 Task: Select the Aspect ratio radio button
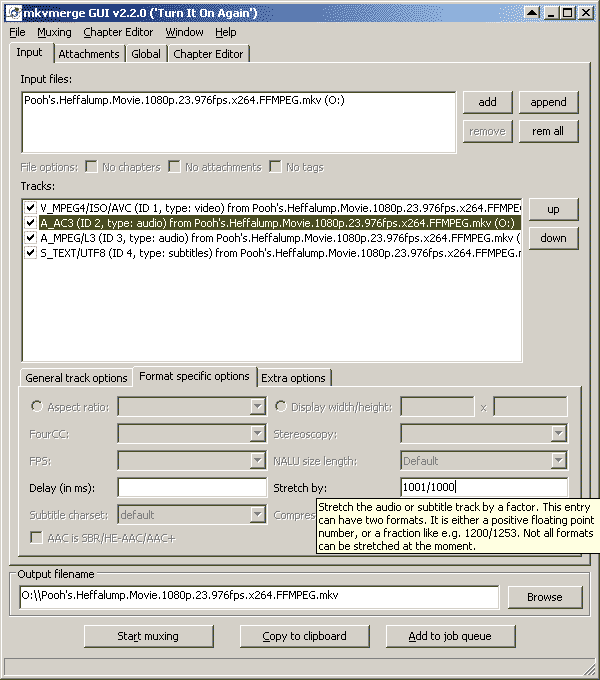tap(37, 406)
